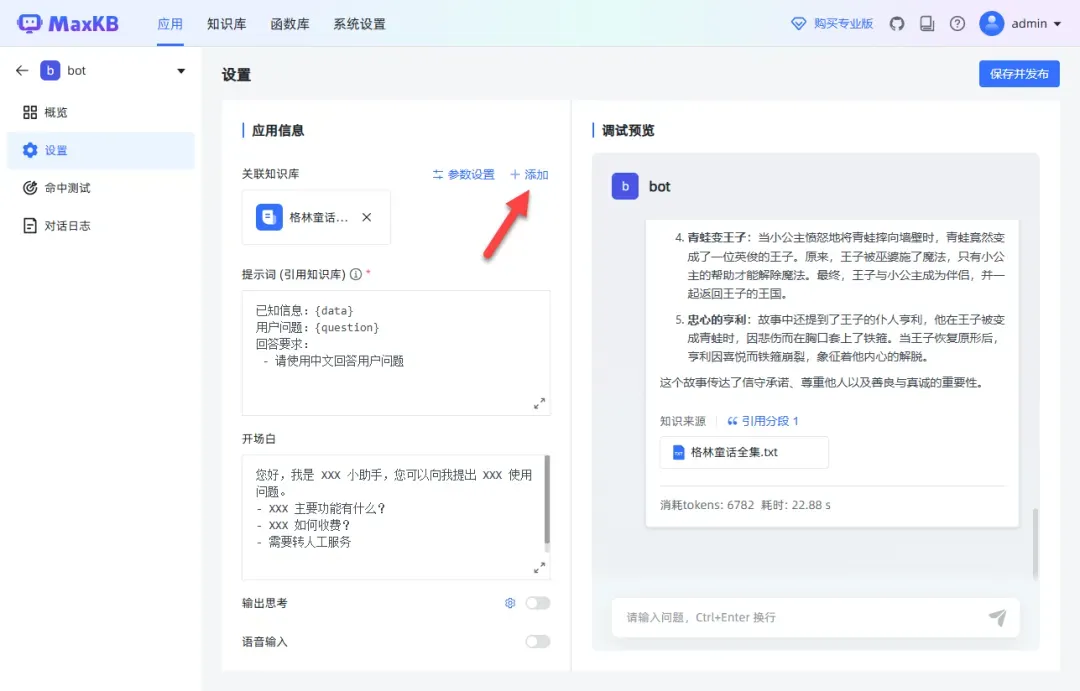Click the 青蛙变王子 heading text
The image size is (1080, 691).
click(x=716, y=238)
